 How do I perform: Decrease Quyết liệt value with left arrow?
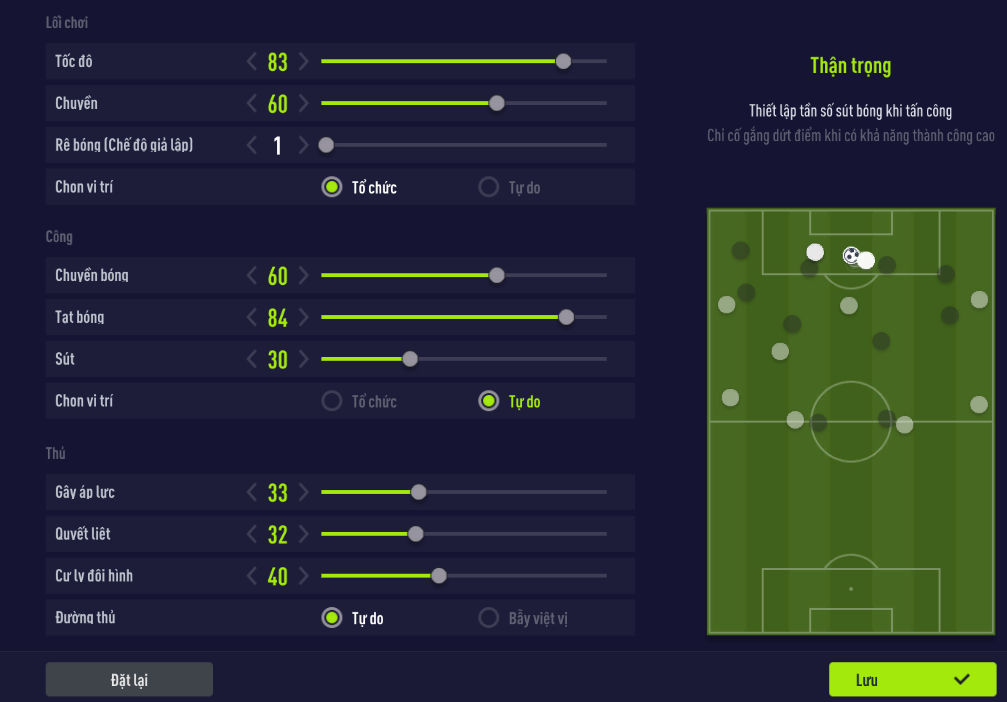252,534
